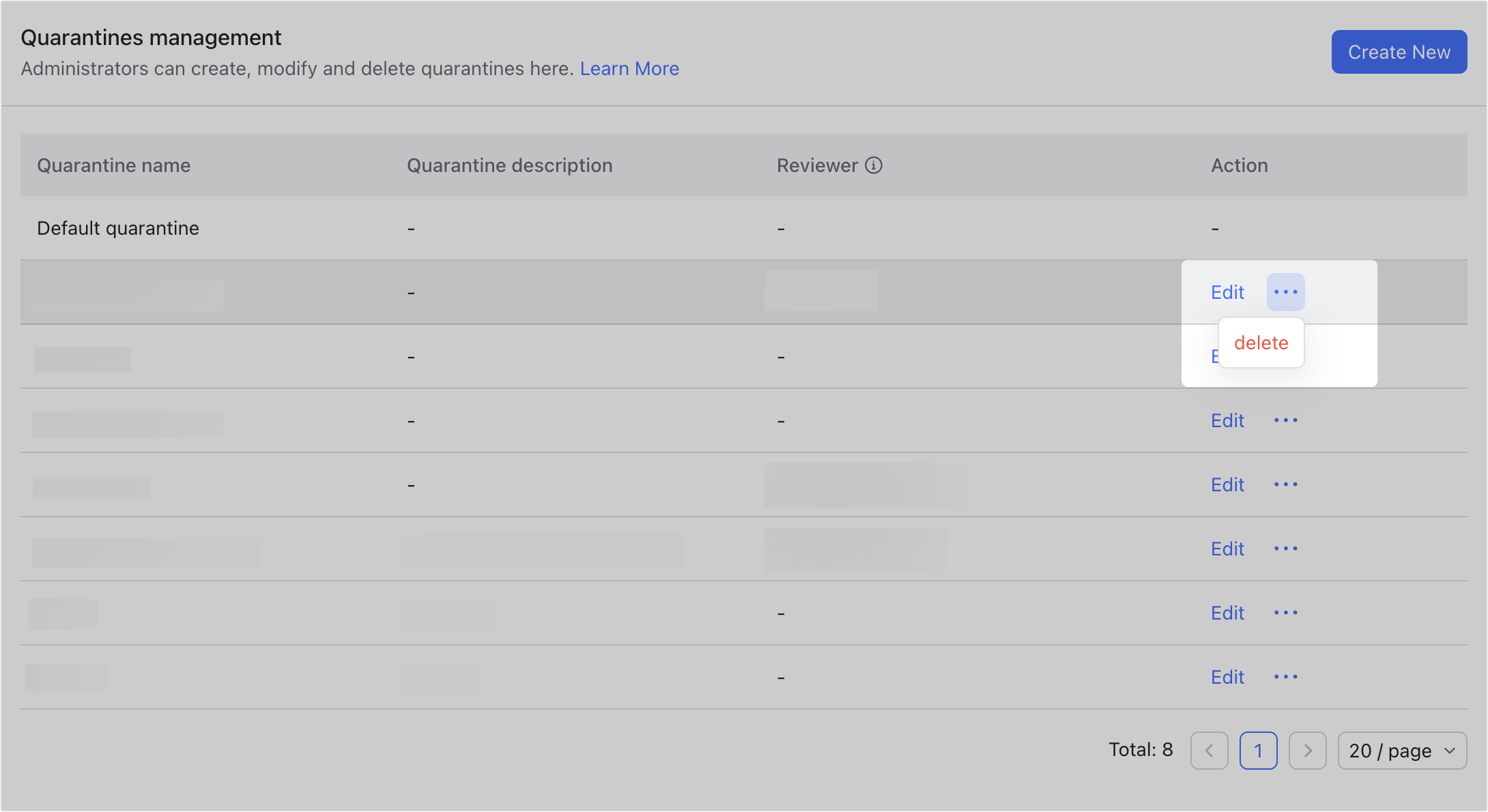Click Edit in the fourth table row

coord(1227,420)
